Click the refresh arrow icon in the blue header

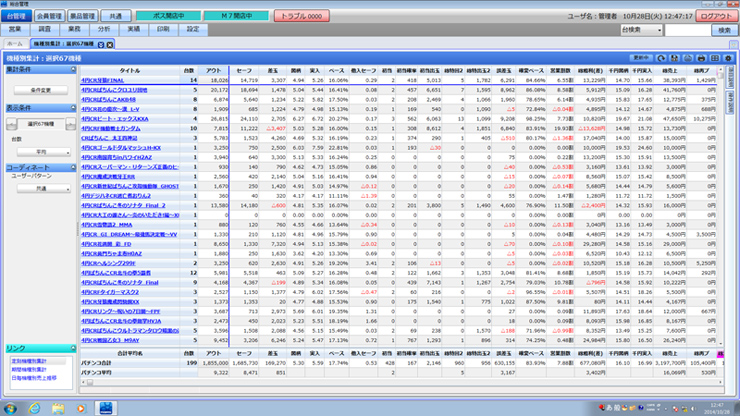tap(661, 58)
